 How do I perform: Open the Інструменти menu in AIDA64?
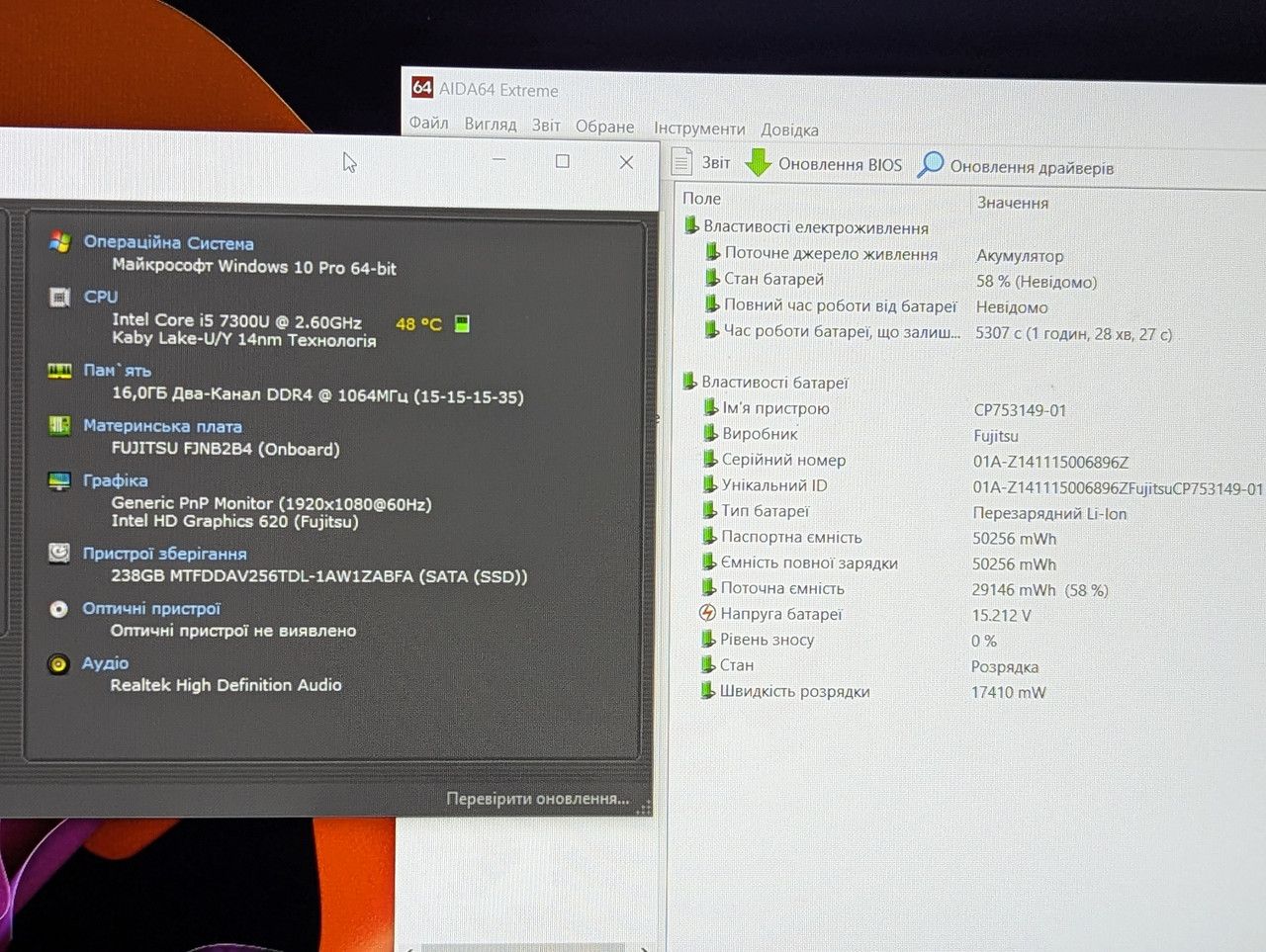pos(699,129)
